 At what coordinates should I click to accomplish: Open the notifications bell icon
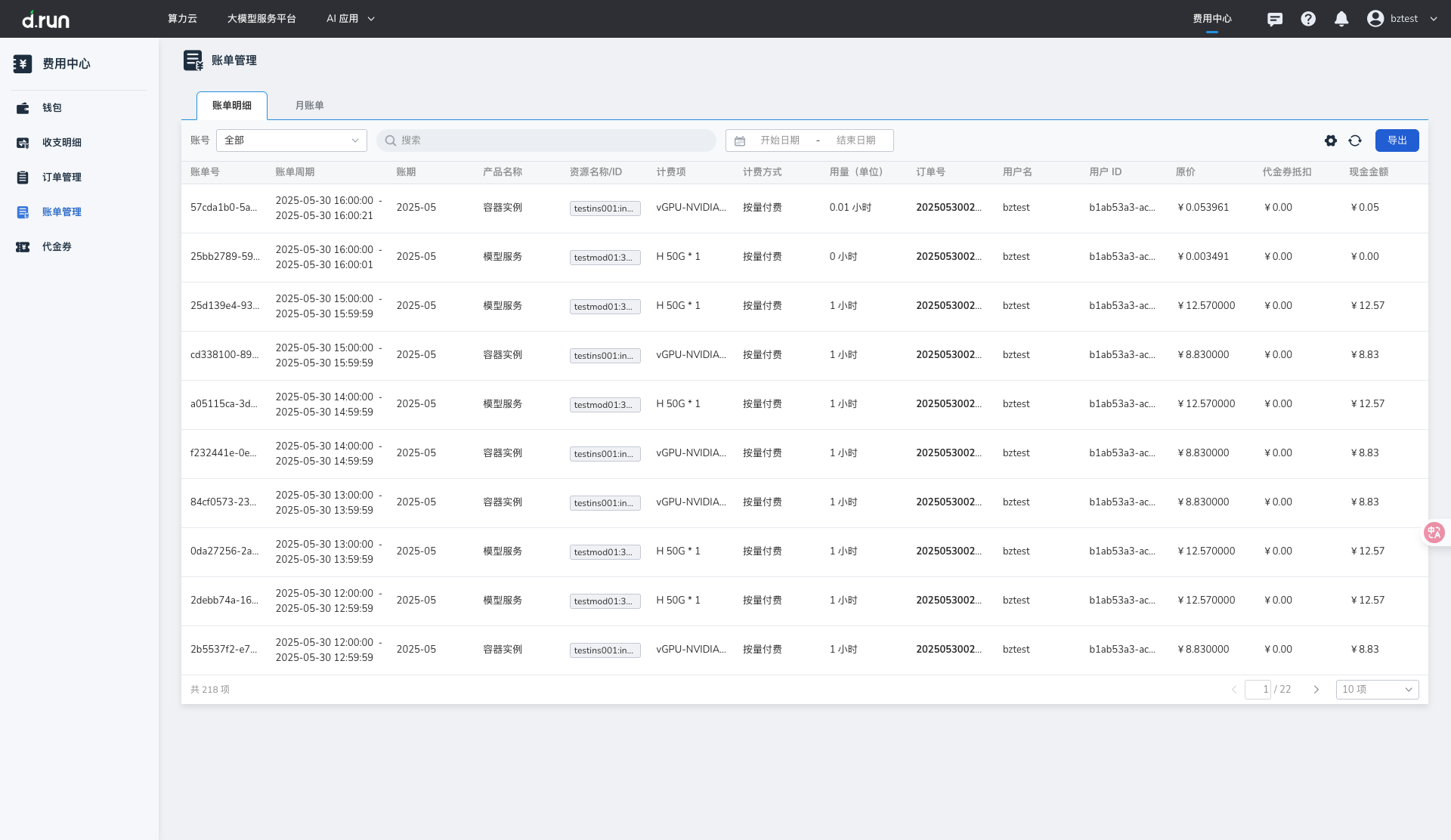tap(1341, 19)
